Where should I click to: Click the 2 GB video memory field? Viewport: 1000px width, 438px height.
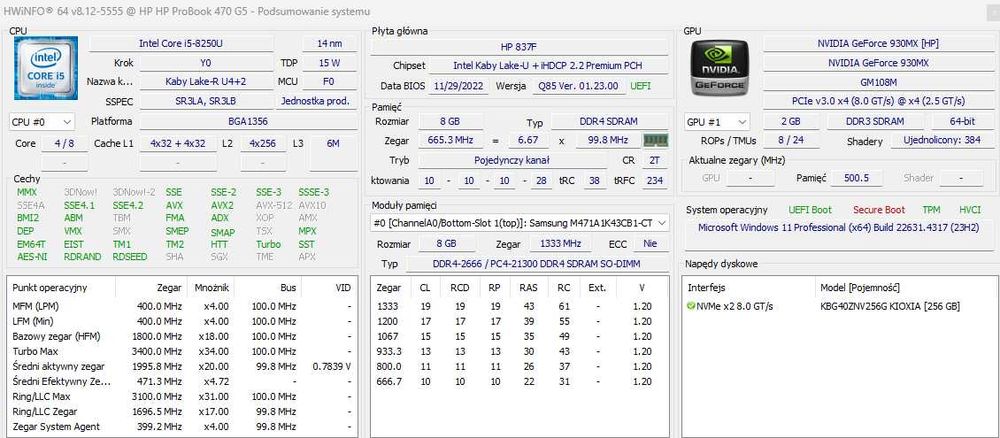(x=791, y=121)
